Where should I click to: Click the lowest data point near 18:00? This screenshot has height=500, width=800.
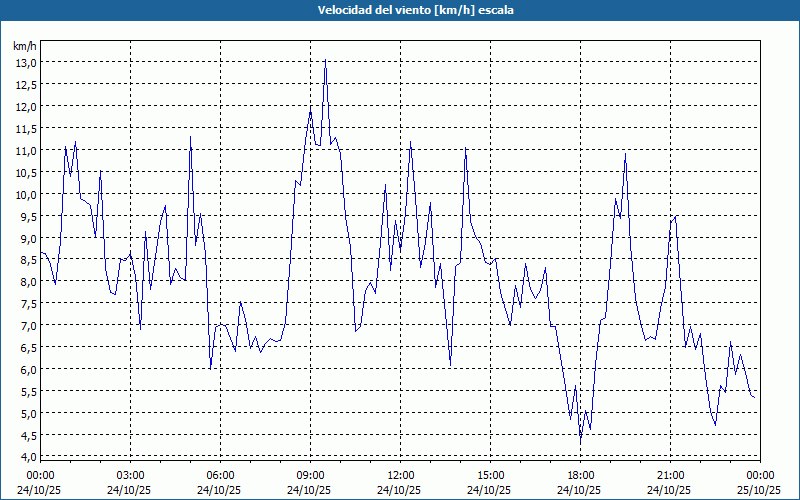click(x=580, y=441)
